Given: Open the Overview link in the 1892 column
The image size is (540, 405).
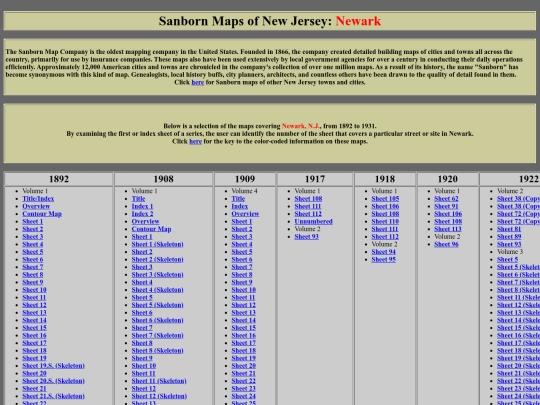Looking at the screenshot, I should (x=36, y=206).
